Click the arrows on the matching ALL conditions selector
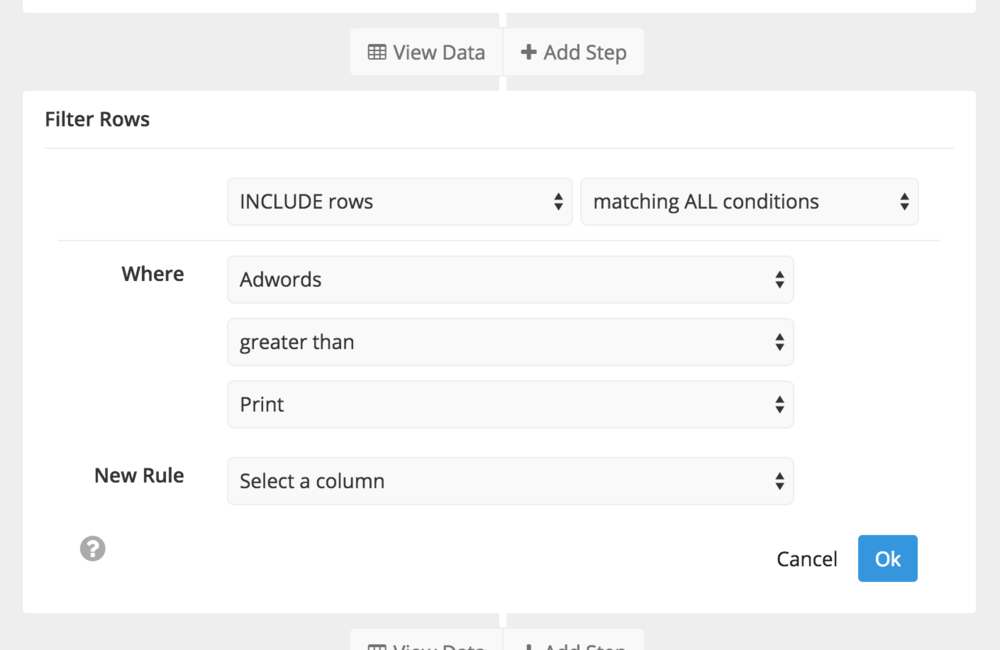 click(x=904, y=202)
